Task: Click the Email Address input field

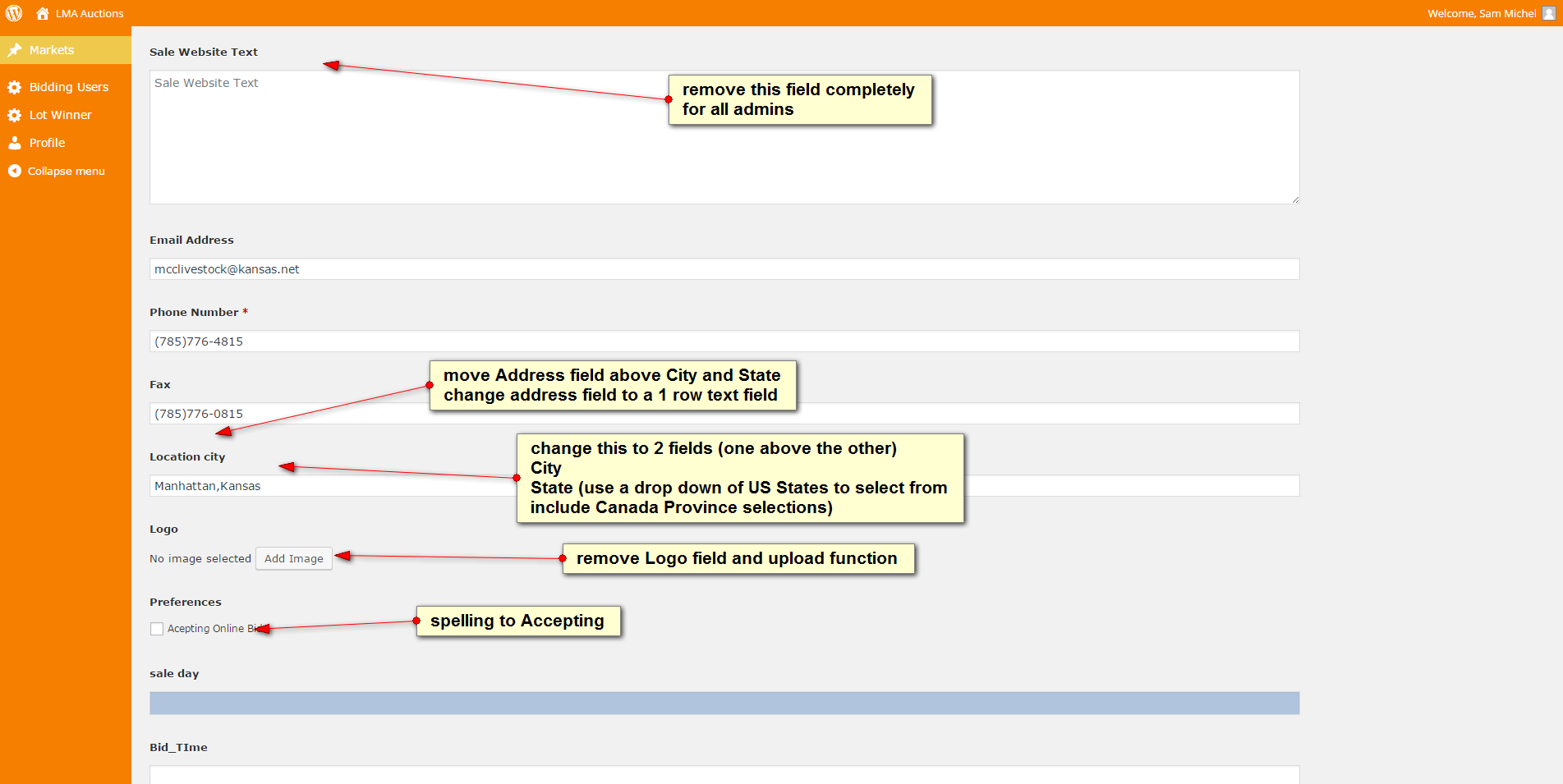Action: coord(724,269)
